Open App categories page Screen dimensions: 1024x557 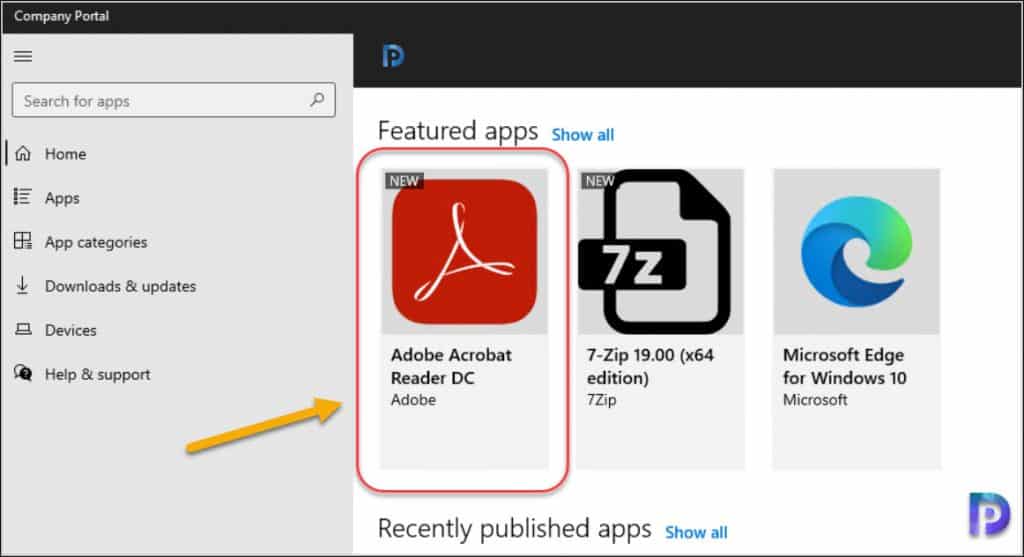96,242
